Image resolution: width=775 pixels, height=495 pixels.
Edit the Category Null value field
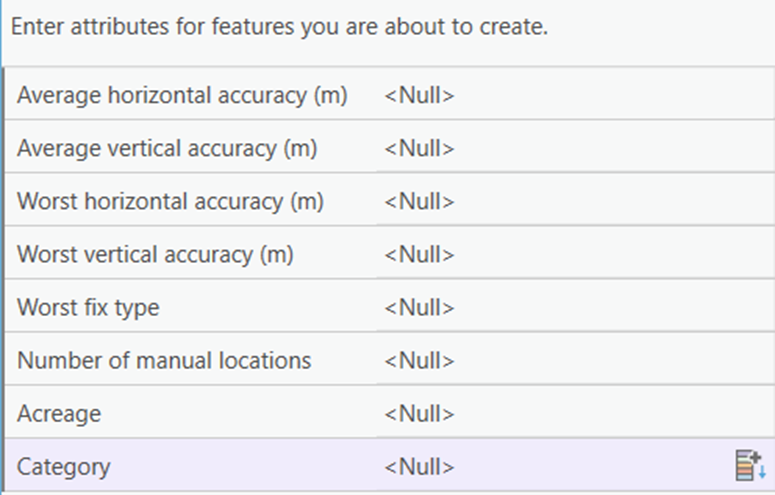coord(554,466)
